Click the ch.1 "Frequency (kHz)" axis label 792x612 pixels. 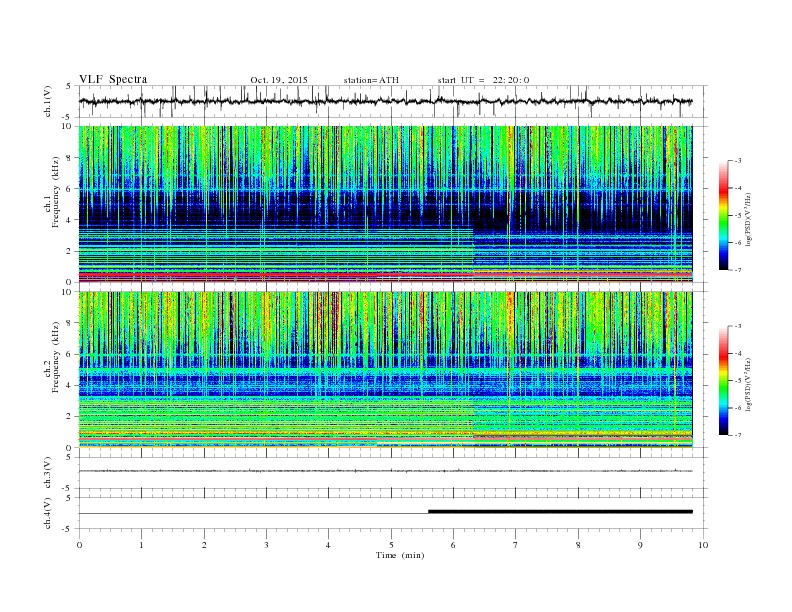56,192
